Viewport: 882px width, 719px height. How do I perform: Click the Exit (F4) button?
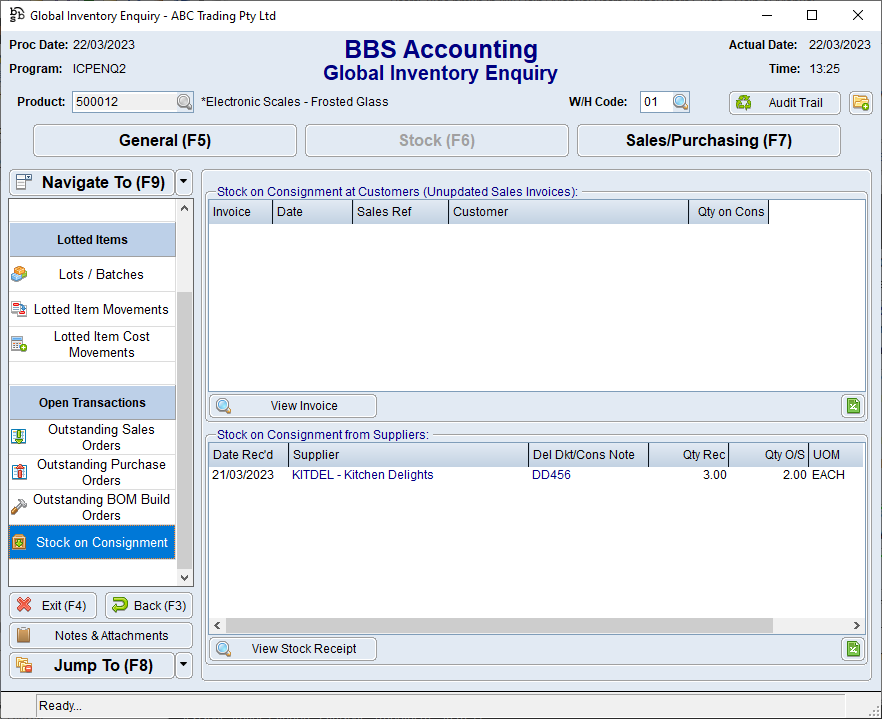pos(53,605)
